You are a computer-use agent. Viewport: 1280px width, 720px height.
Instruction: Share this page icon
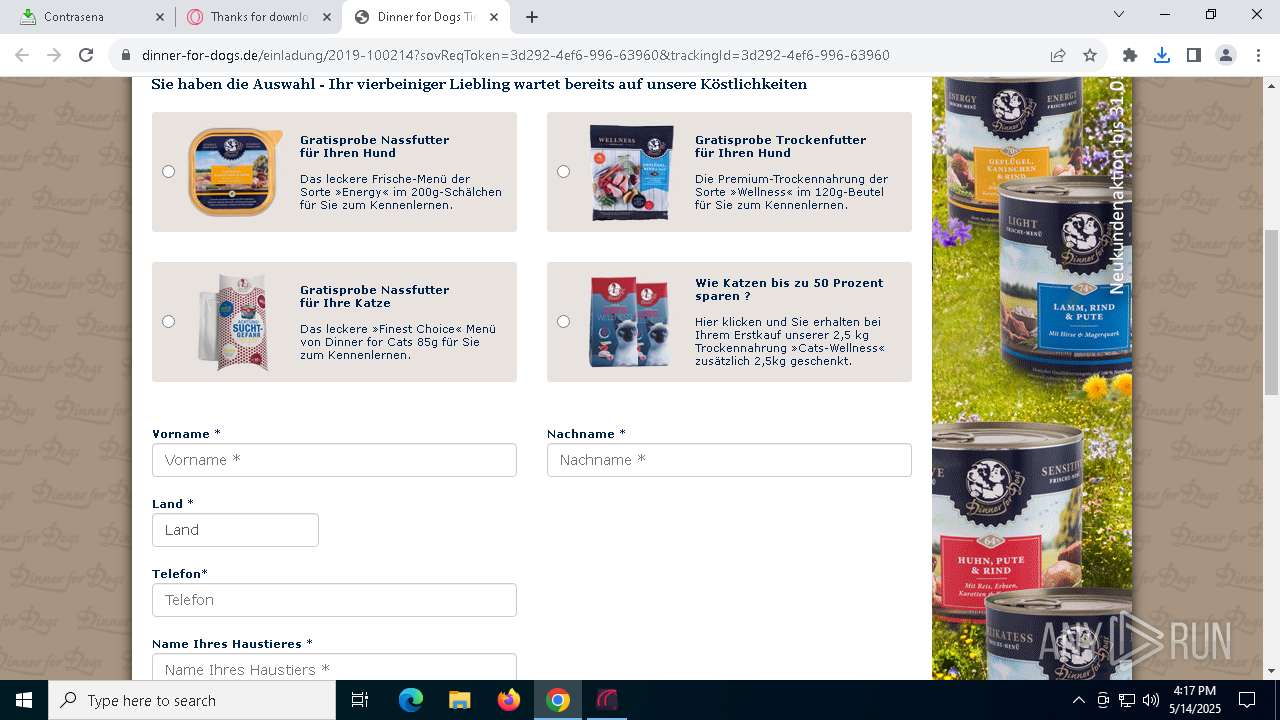coord(1058,56)
